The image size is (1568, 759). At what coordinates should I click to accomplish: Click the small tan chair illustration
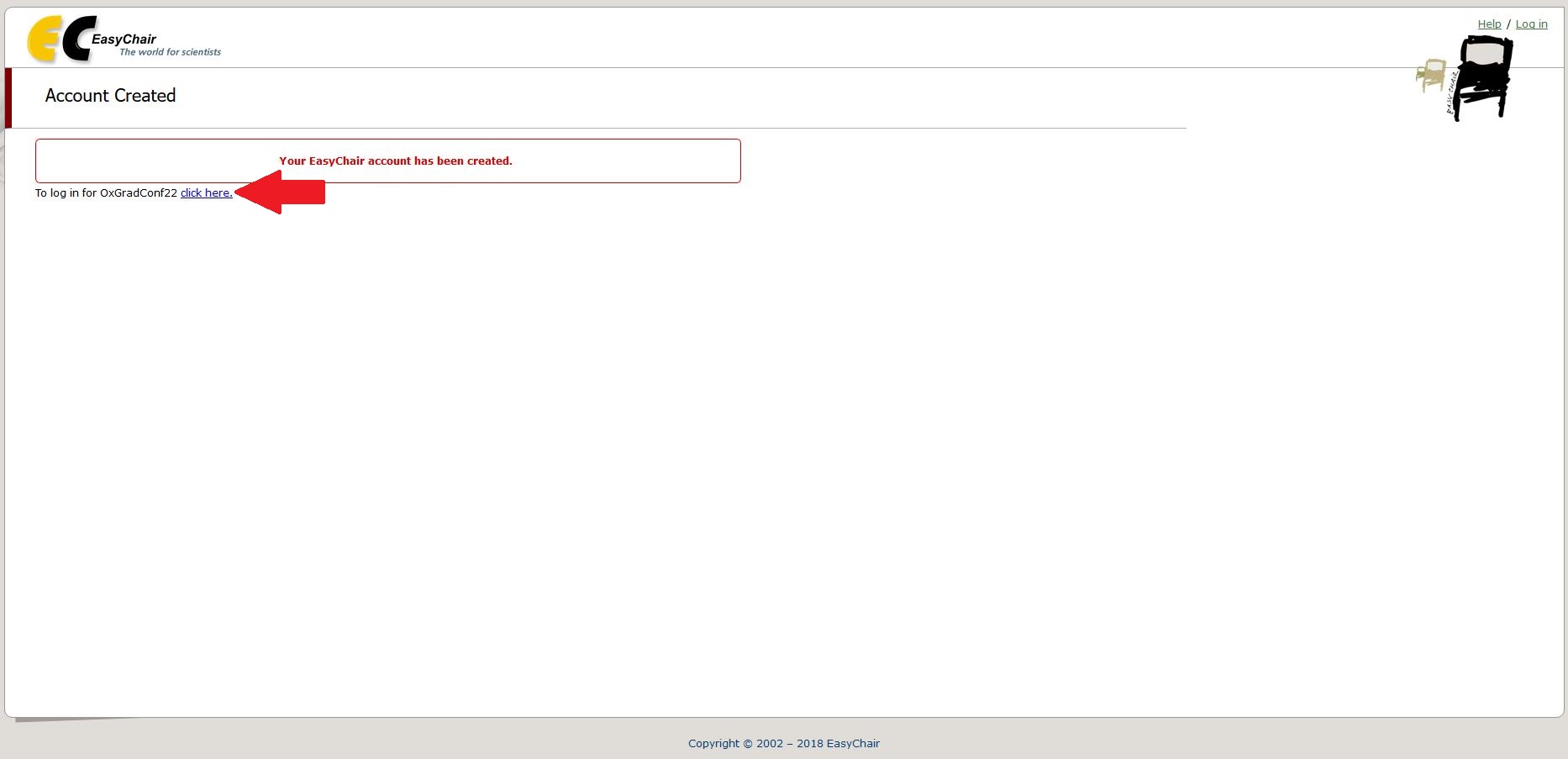[1430, 75]
